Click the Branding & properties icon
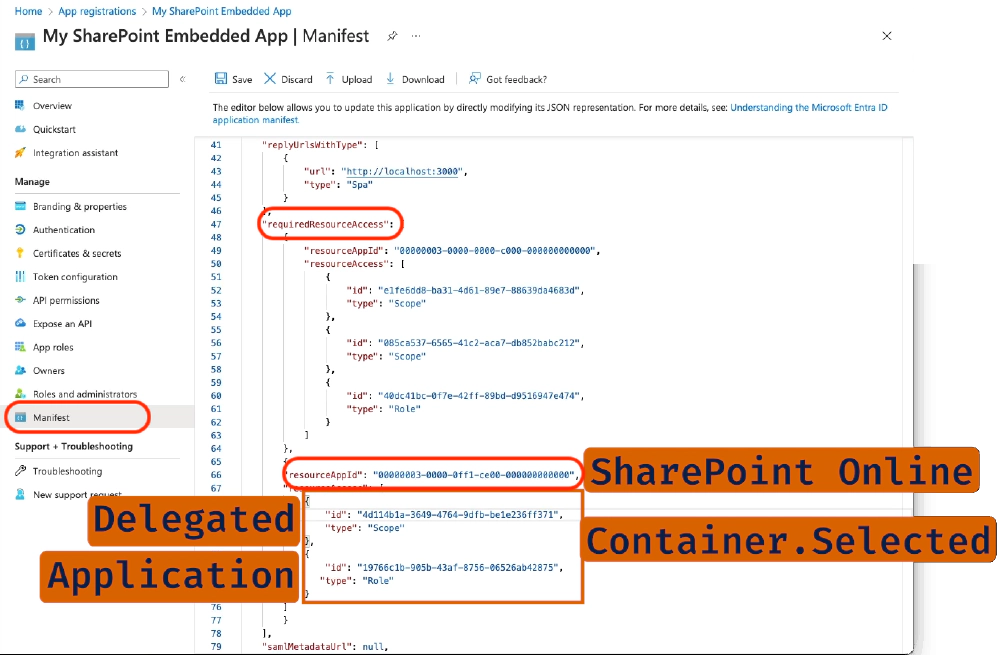 [x=20, y=206]
